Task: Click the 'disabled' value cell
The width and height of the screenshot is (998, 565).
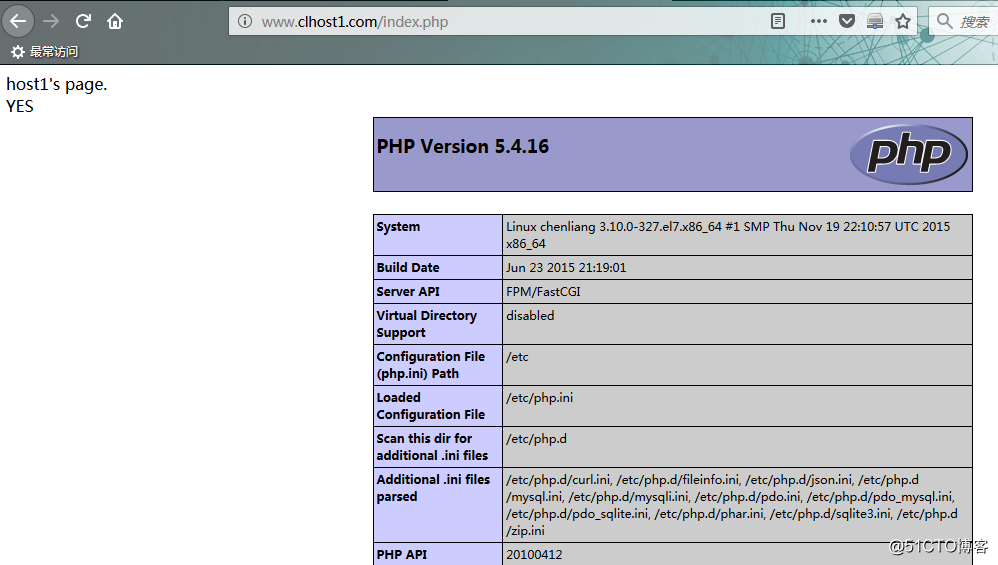Action: 737,324
